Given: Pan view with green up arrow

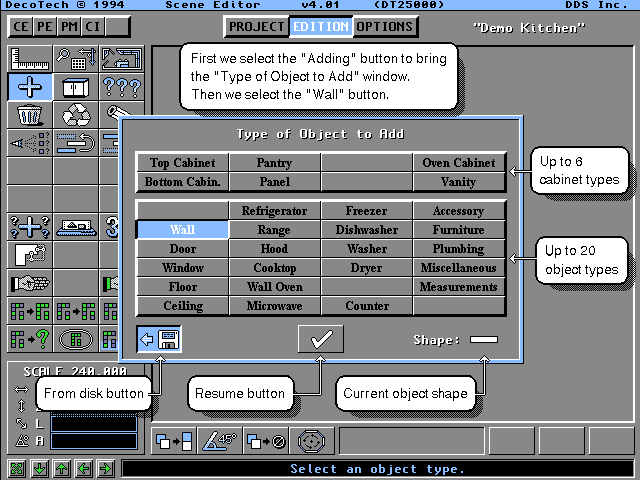Looking at the screenshot, I should click(62, 468).
